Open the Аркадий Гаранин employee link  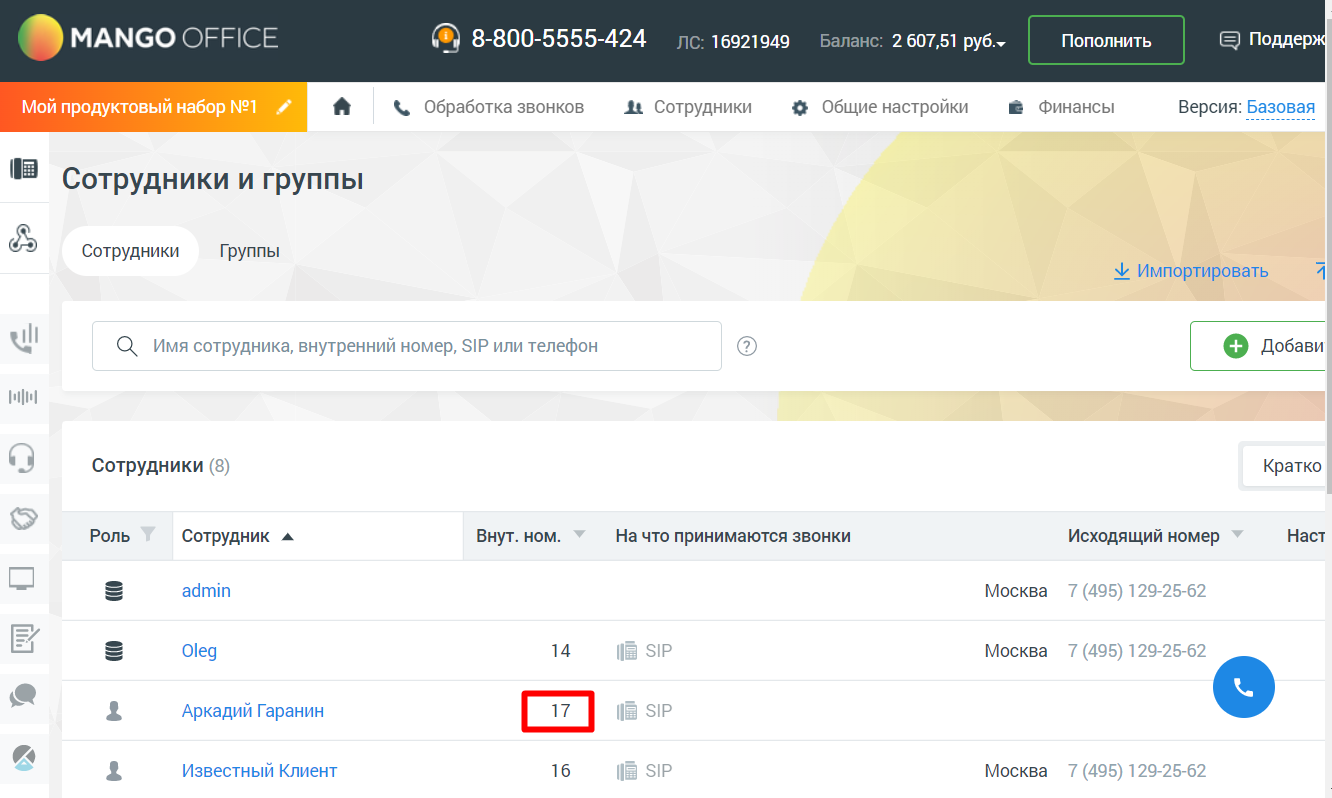pos(253,711)
